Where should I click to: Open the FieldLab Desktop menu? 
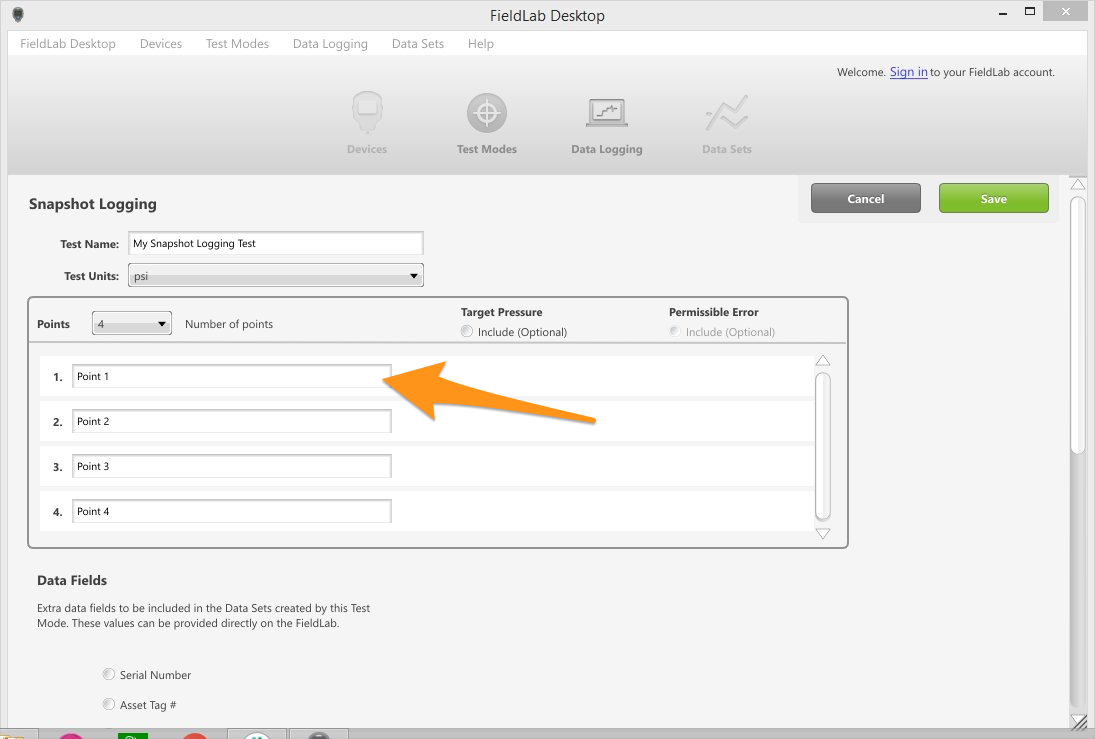tap(68, 43)
